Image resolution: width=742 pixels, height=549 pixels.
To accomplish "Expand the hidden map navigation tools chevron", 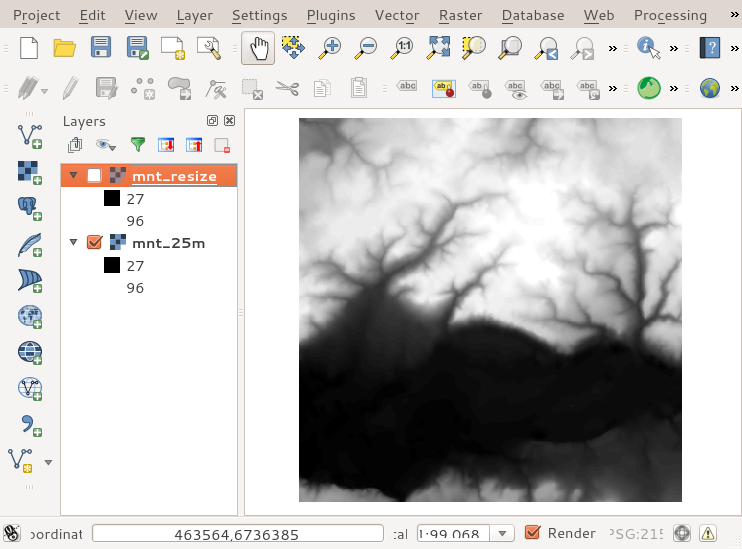I will tap(613, 48).
